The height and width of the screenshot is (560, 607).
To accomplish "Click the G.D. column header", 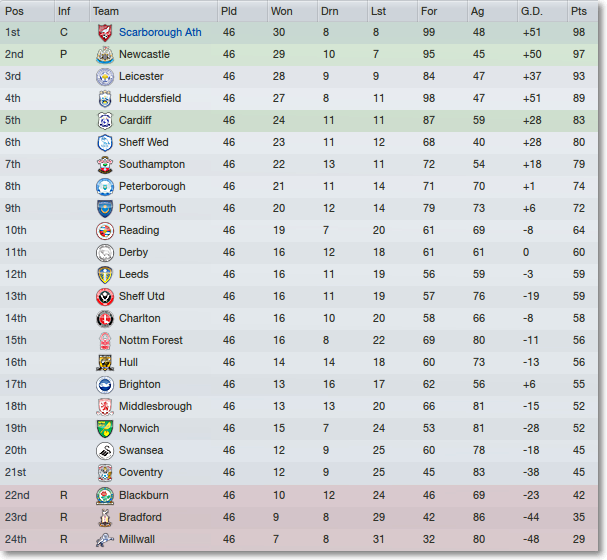I will coord(532,11).
